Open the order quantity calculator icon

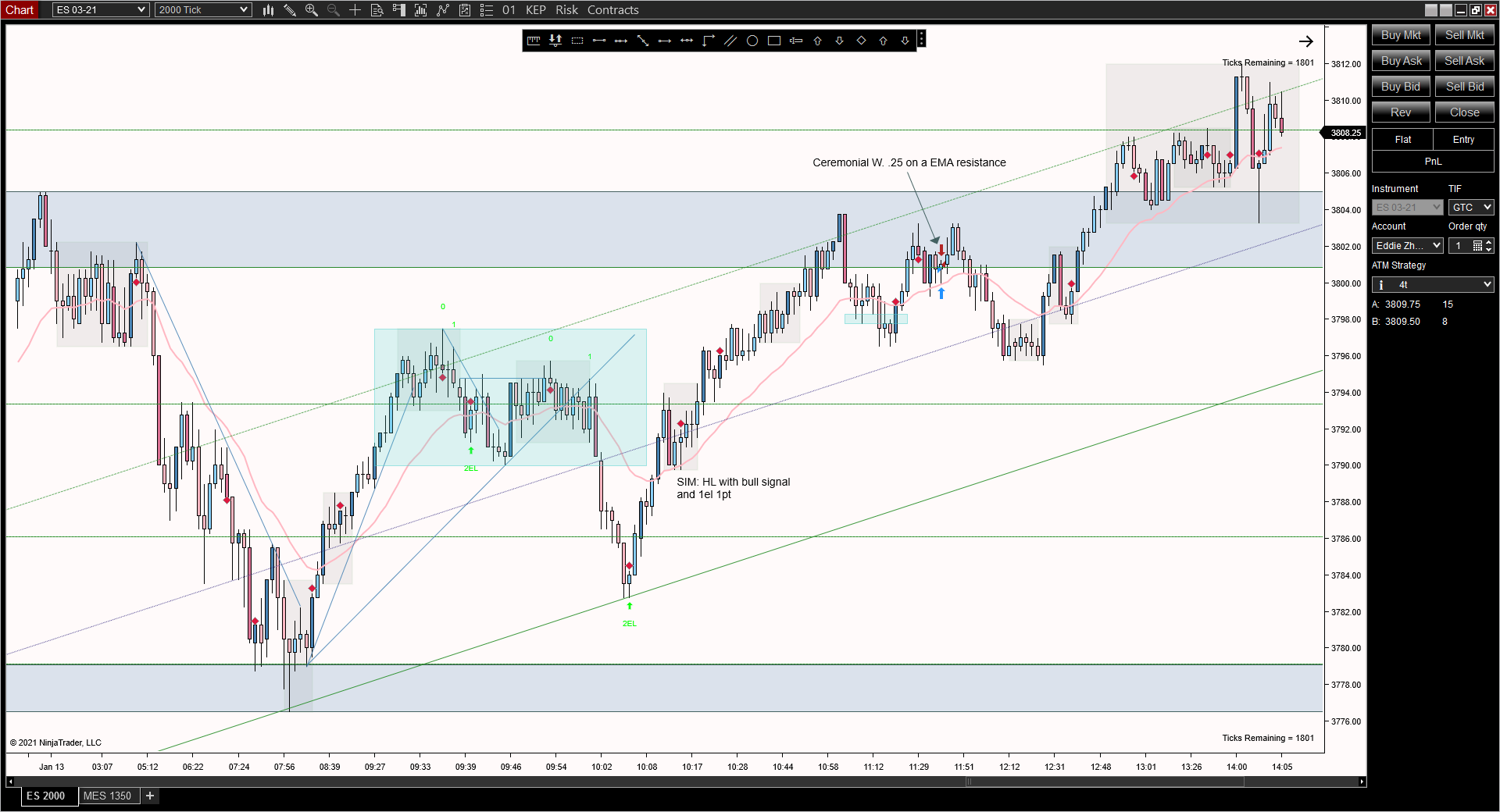coord(1477,246)
